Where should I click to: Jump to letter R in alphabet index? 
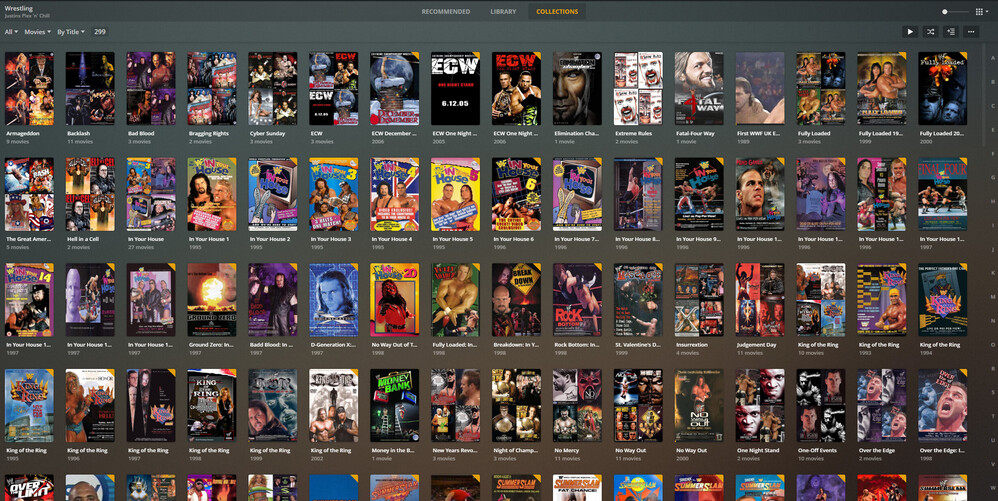992,368
